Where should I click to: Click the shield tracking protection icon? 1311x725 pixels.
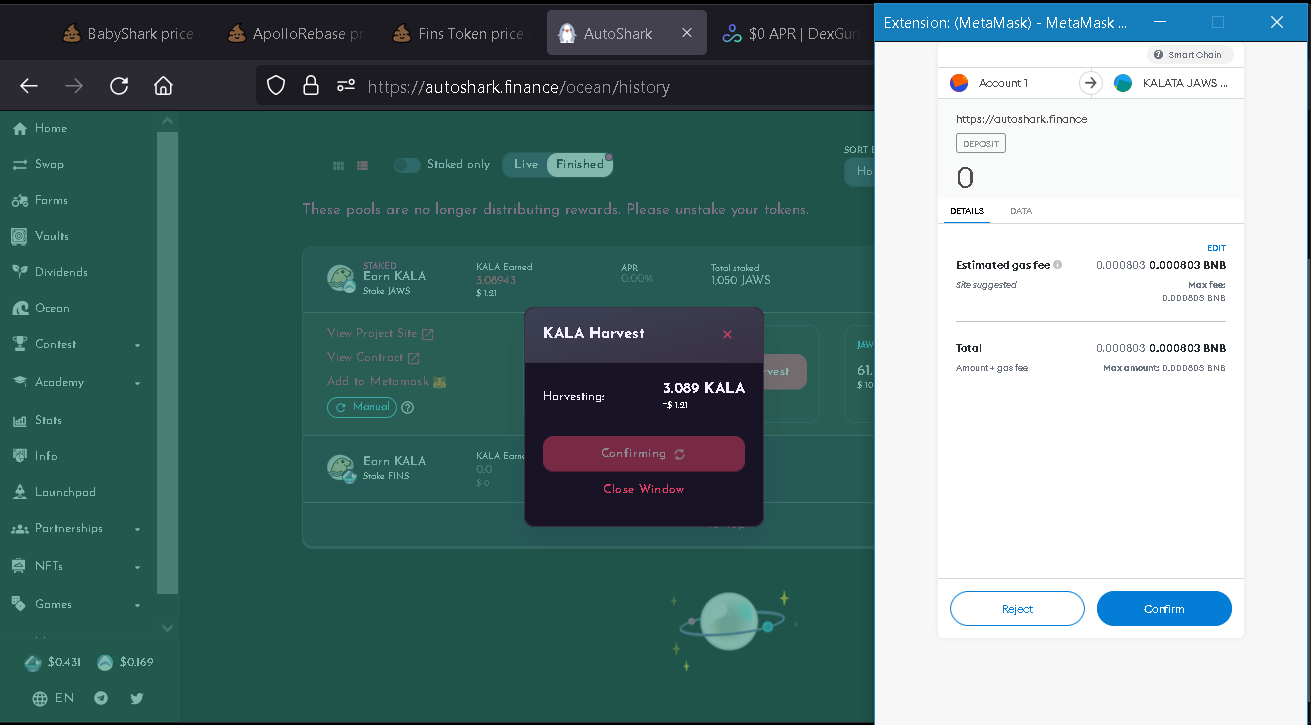277,86
